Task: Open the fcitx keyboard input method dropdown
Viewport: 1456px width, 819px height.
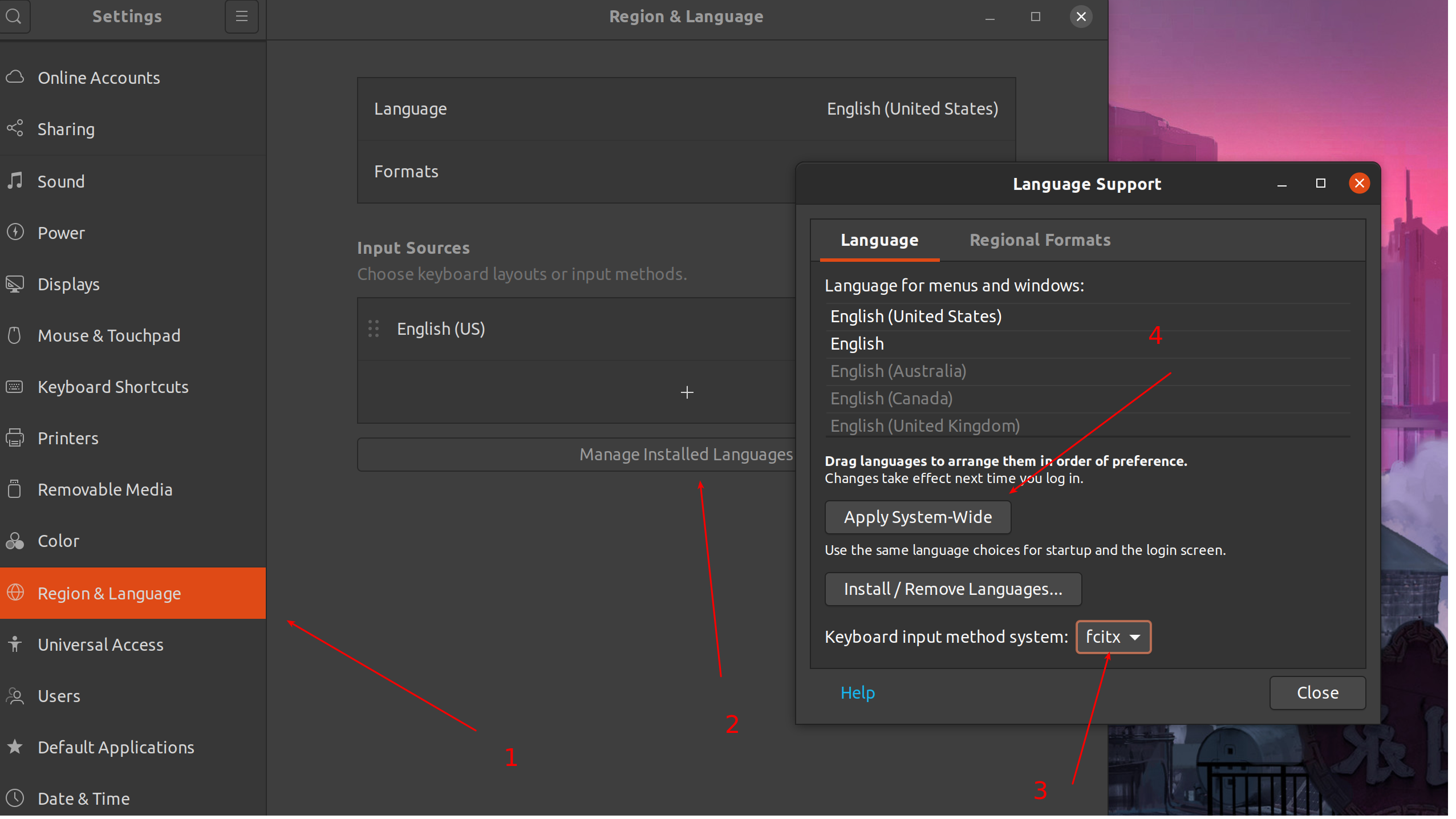Action: click(1113, 636)
